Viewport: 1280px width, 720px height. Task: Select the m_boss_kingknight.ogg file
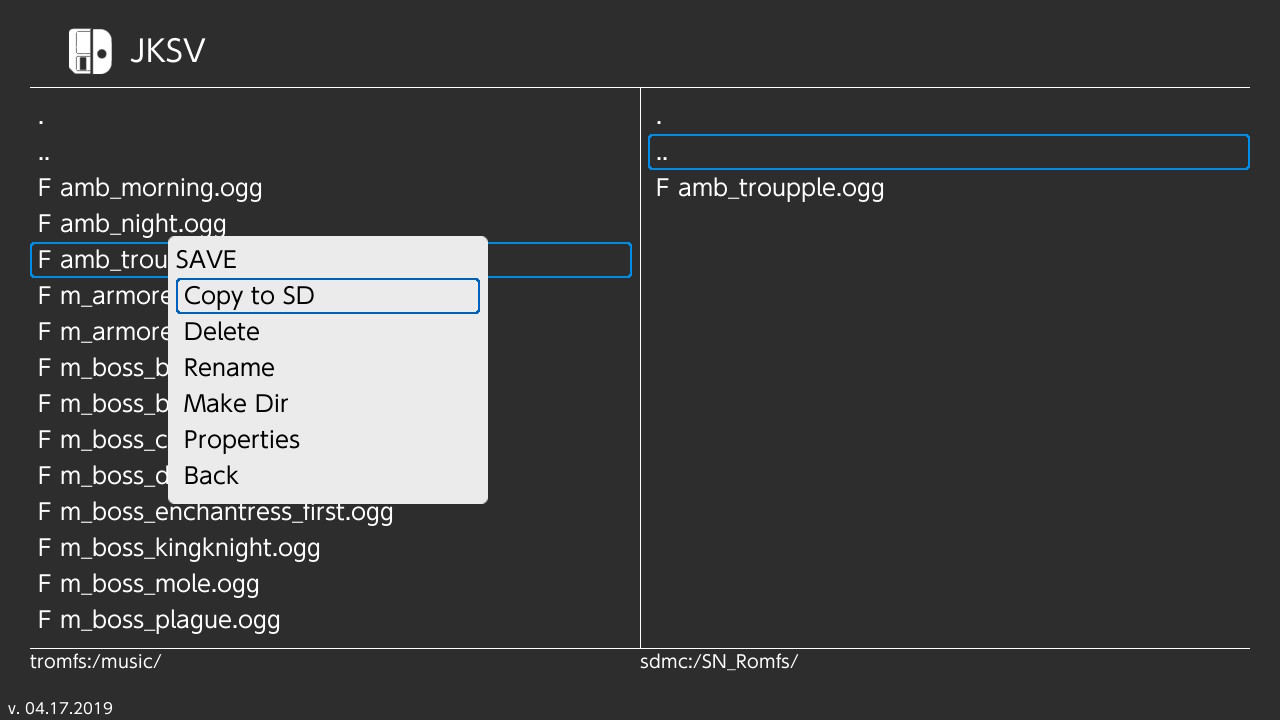click(330, 548)
